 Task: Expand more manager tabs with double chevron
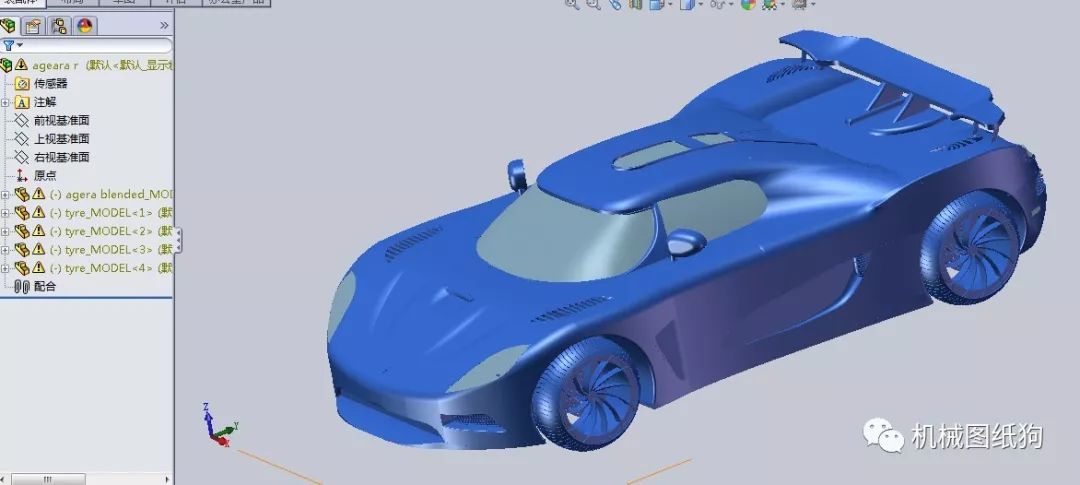pyautogui.click(x=164, y=25)
